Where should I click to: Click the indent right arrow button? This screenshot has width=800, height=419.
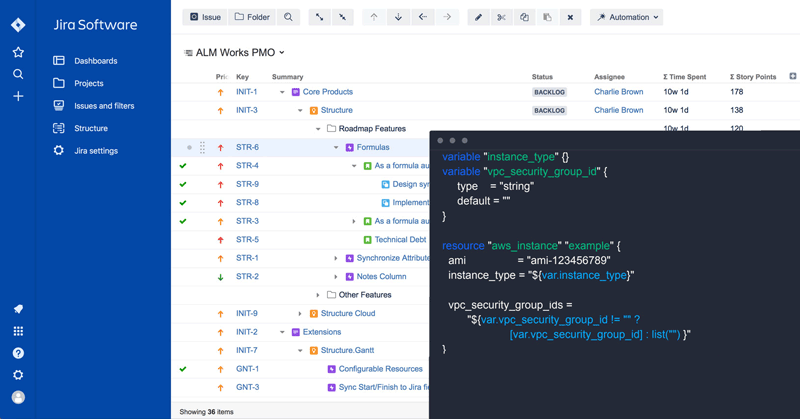click(x=447, y=17)
